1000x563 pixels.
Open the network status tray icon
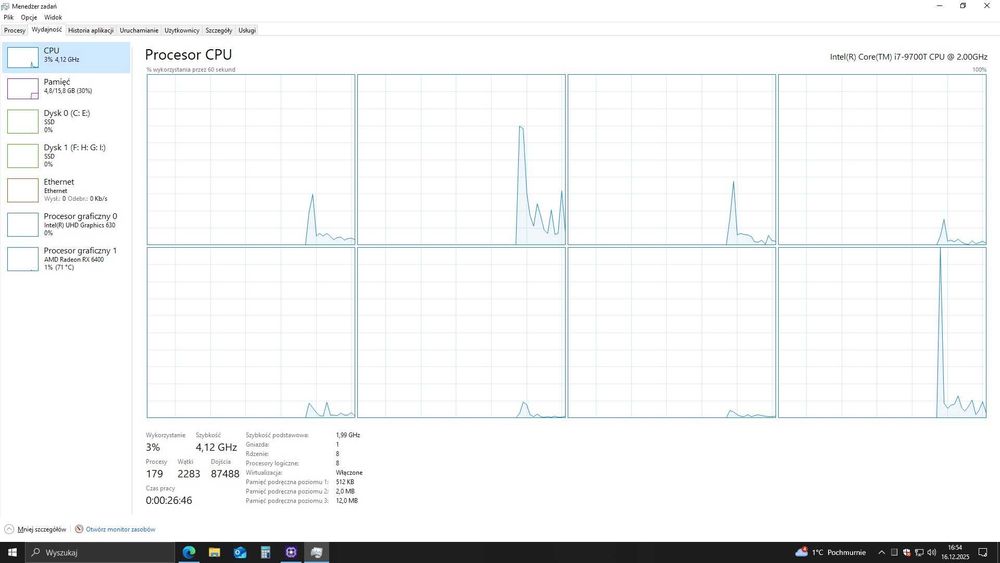click(x=919, y=552)
